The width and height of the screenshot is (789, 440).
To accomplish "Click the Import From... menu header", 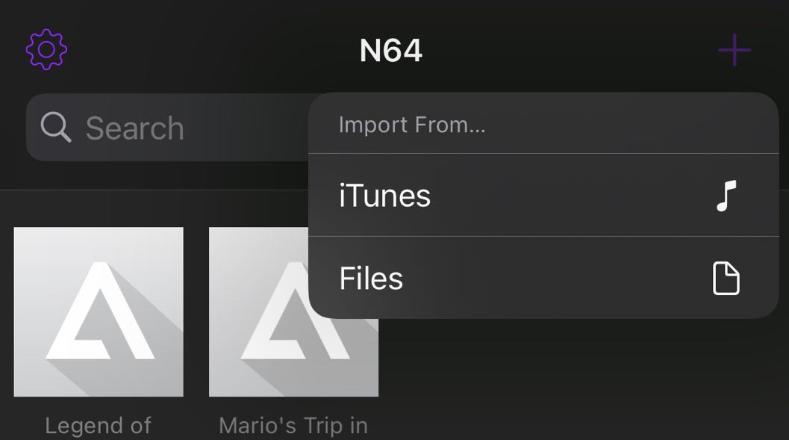I will [412, 125].
